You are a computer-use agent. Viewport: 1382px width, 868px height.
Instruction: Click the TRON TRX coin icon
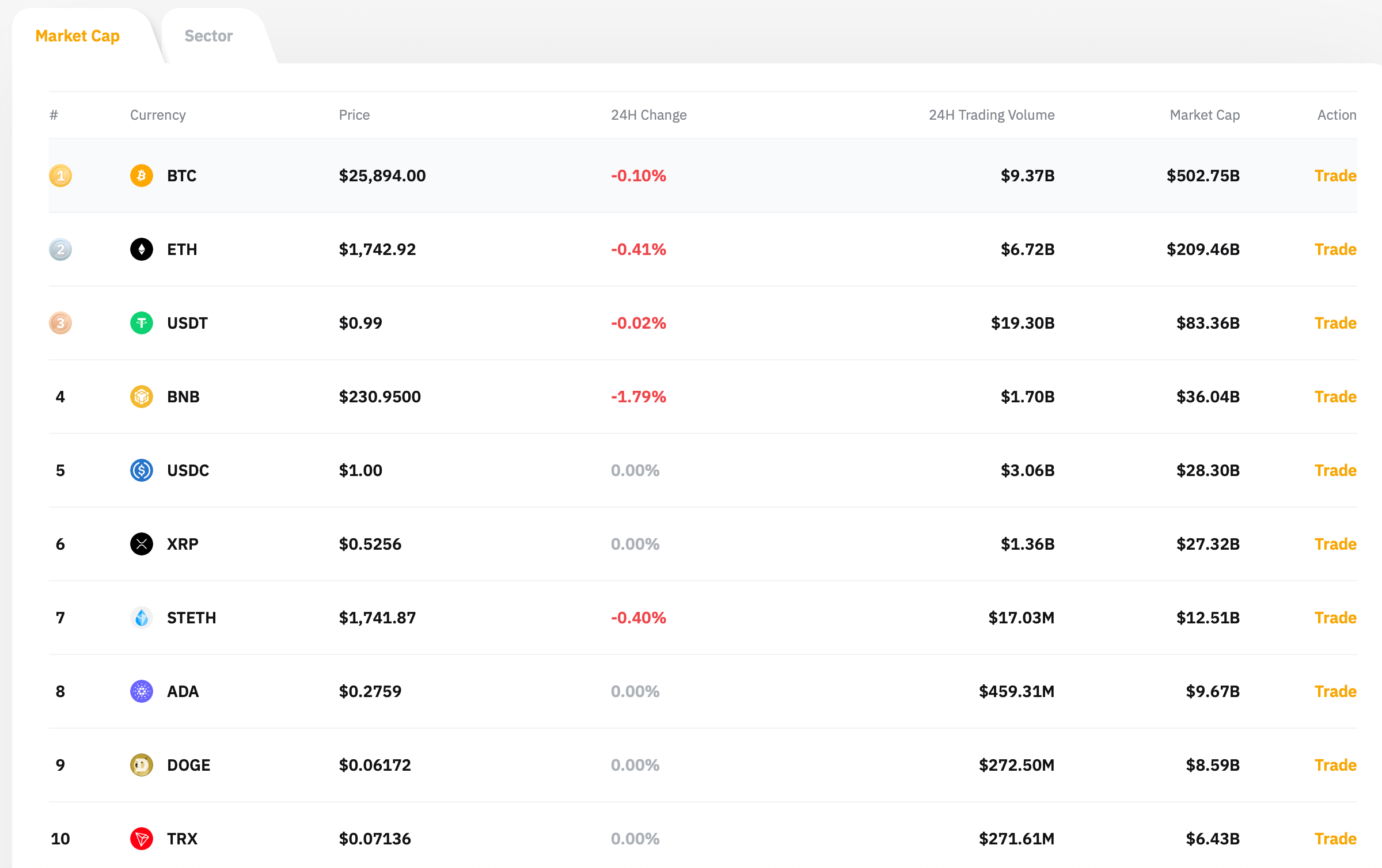coord(141,839)
